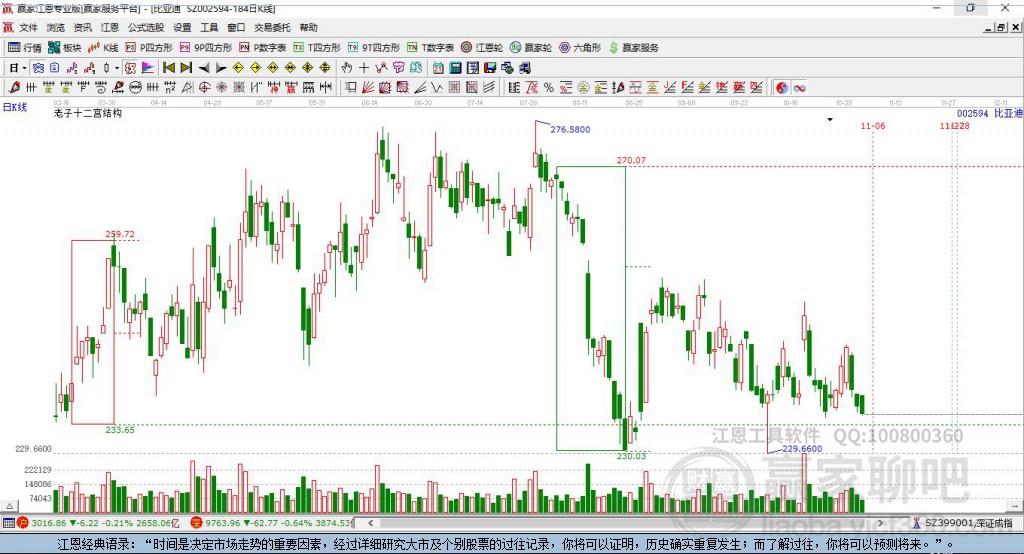Select the zigzag wave line tool
This screenshot has width=1024, height=554.
(x=436, y=88)
